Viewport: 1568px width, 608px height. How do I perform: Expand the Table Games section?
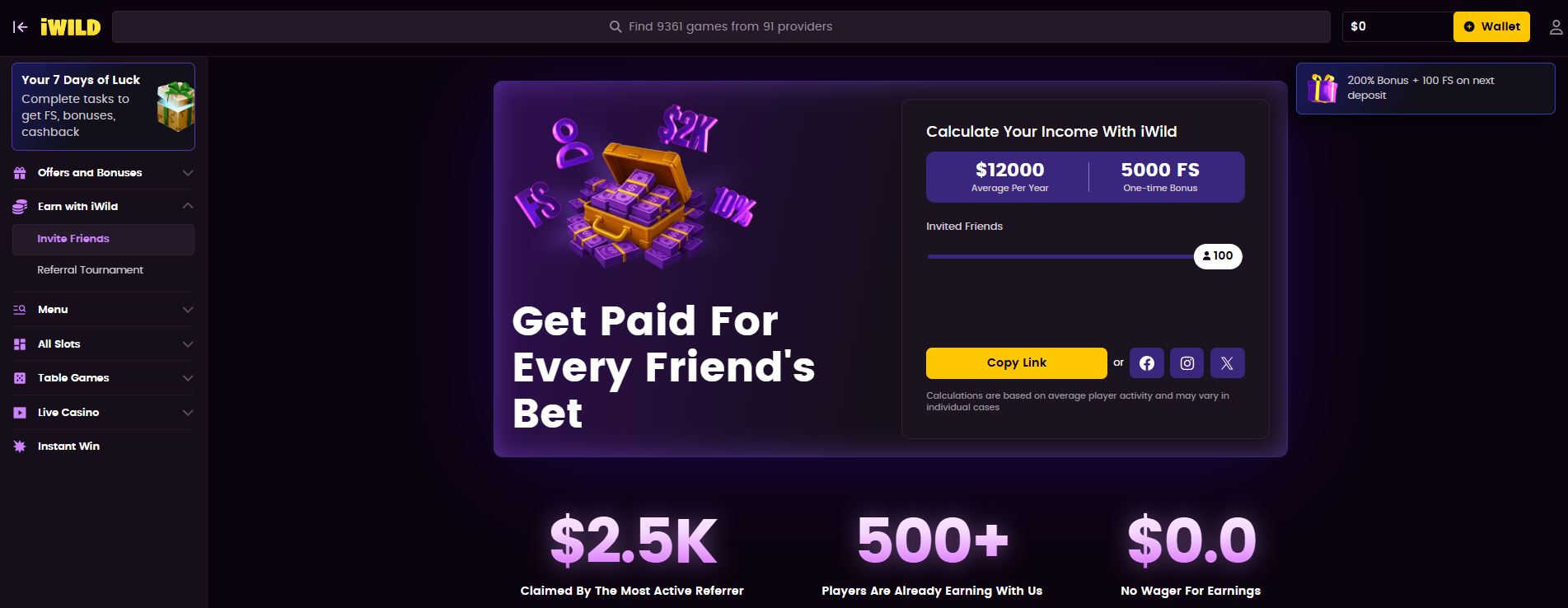[x=188, y=378]
